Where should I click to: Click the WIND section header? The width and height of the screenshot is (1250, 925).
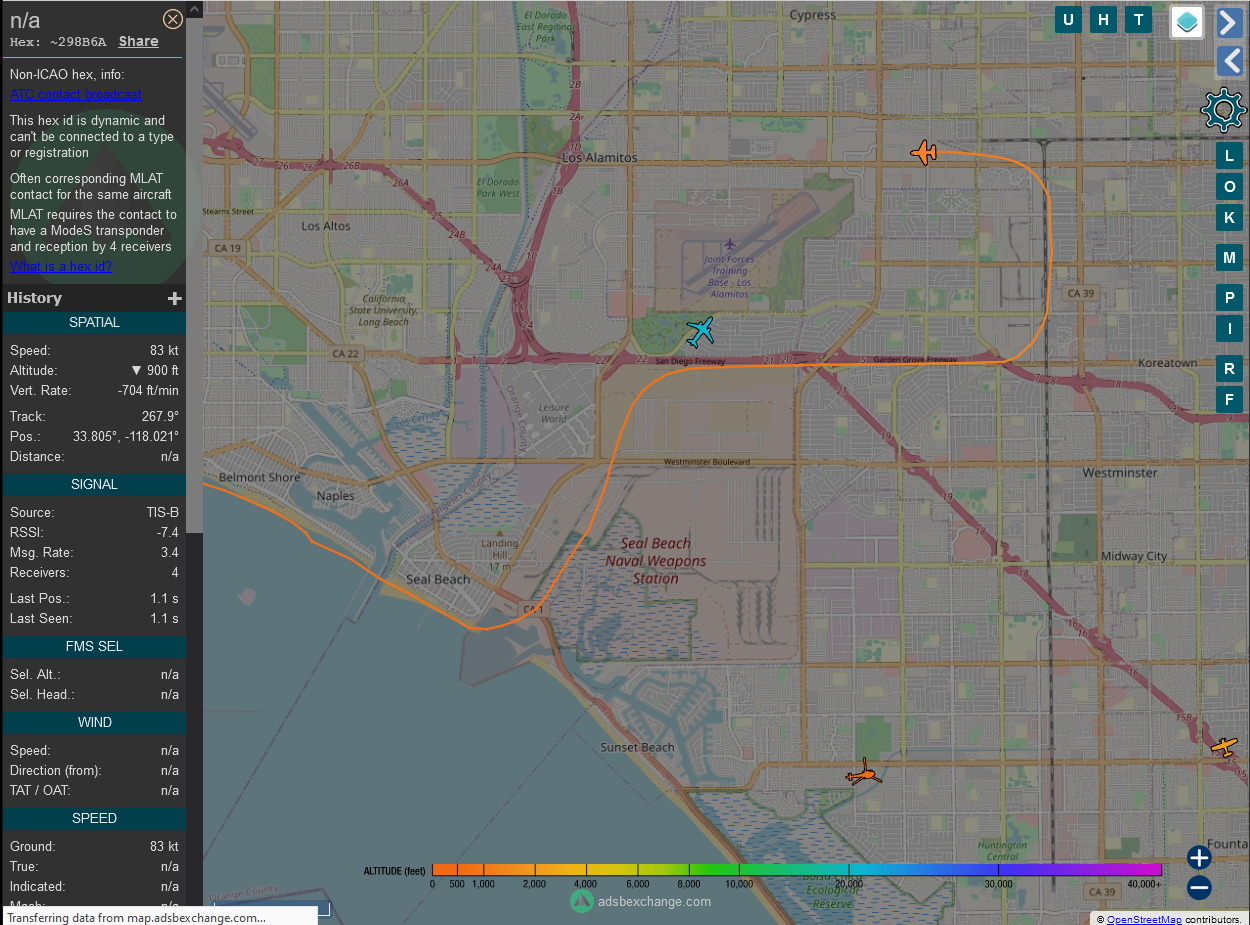[94, 722]
